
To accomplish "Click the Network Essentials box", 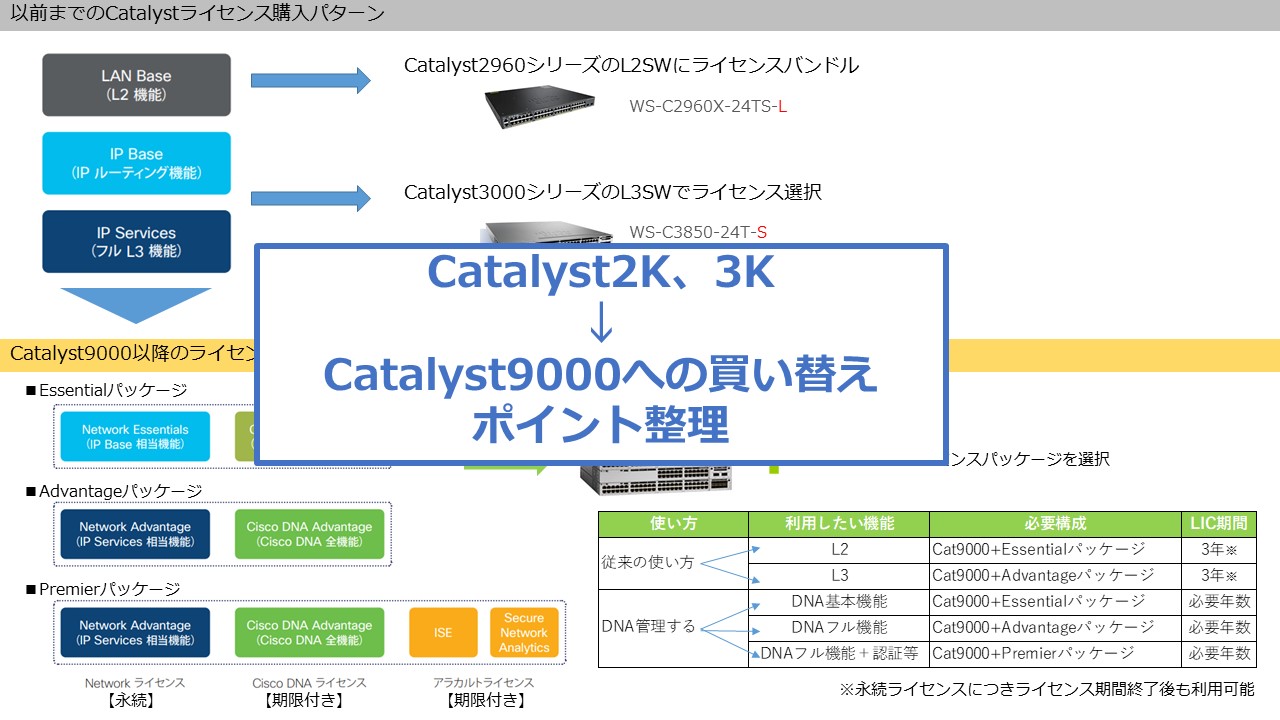I will pos(136,437).
